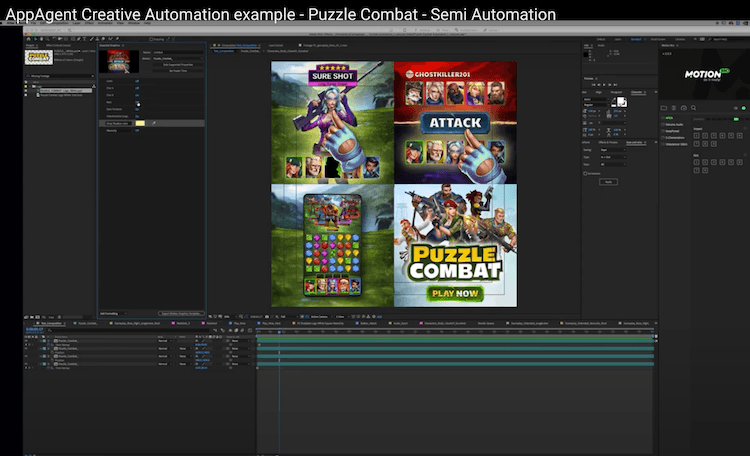Toggle the checkbox under the mouse cursor
Screen dimensions: 750x456
137,102
